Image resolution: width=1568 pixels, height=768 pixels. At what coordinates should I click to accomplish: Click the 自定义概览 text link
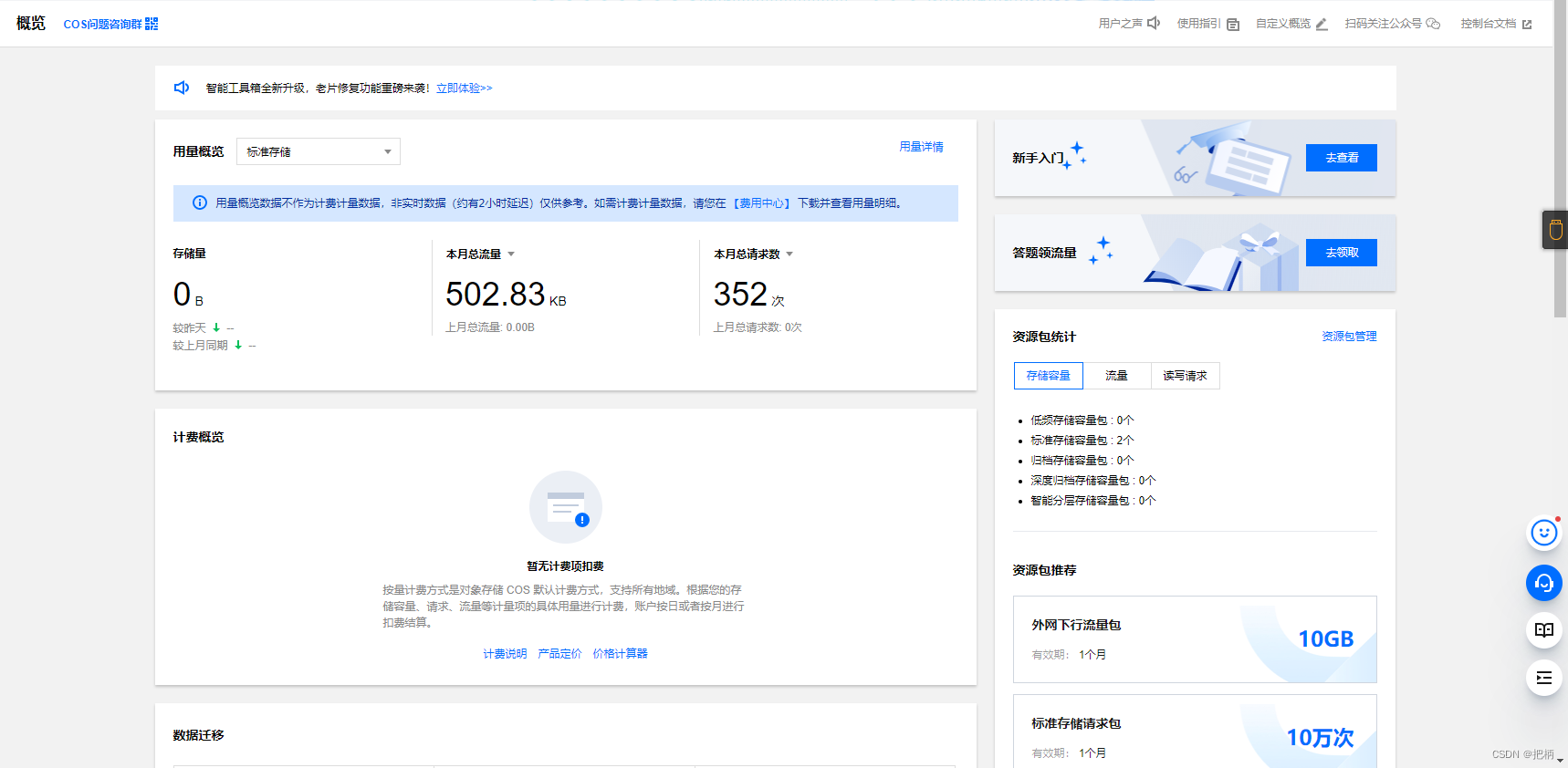[x=1282, y=24]
